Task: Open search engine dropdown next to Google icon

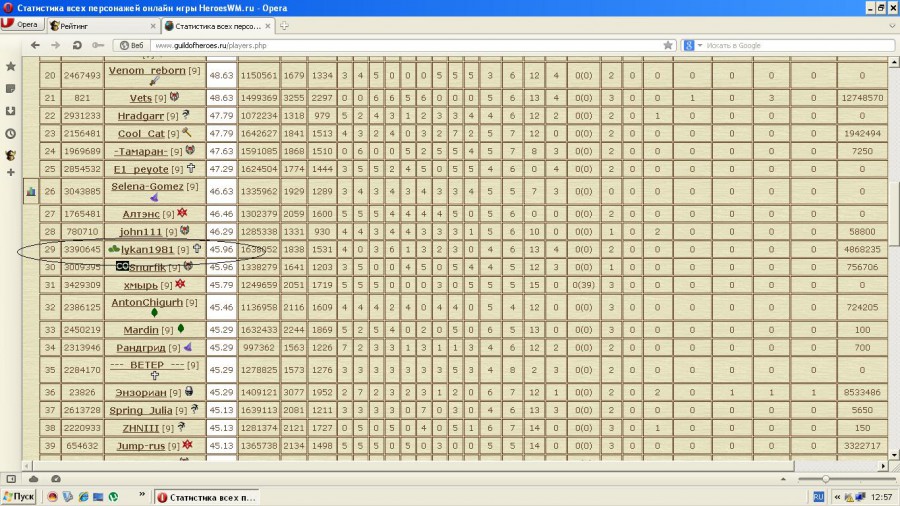Action: (700, 45)
